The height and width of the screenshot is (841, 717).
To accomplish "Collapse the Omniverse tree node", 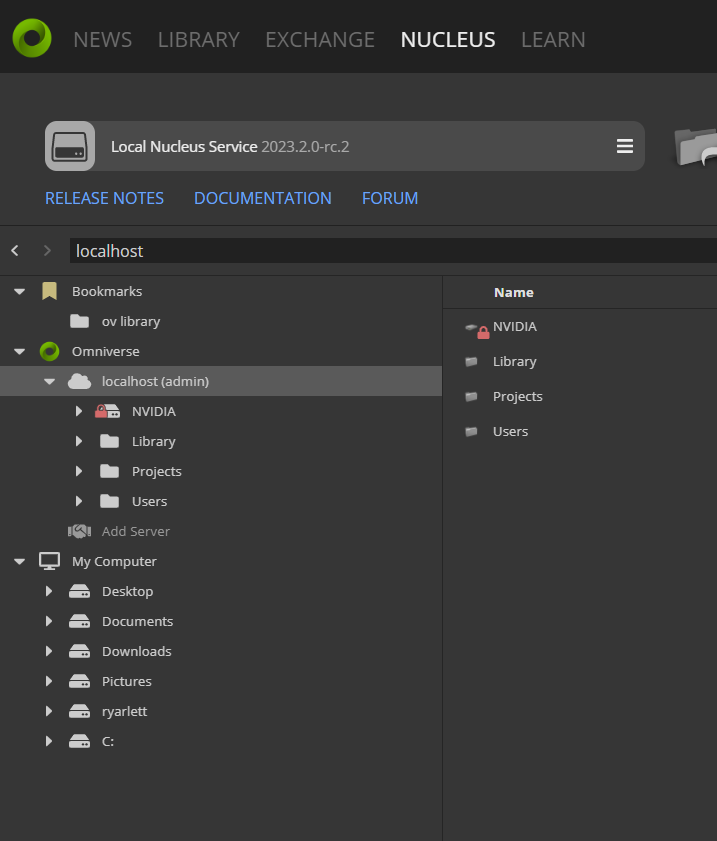I will pos(19,352).
